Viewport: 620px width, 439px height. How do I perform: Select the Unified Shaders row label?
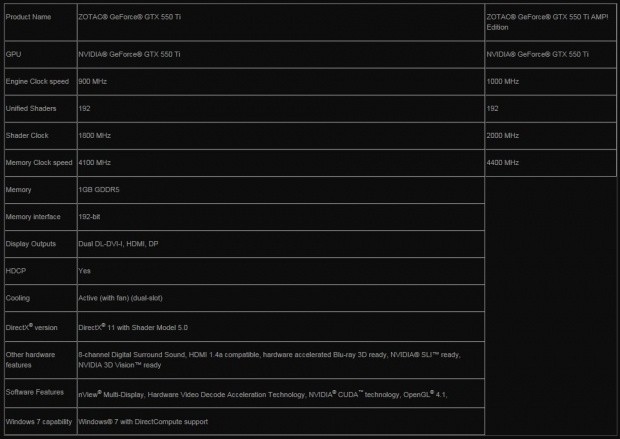(31, 108)
